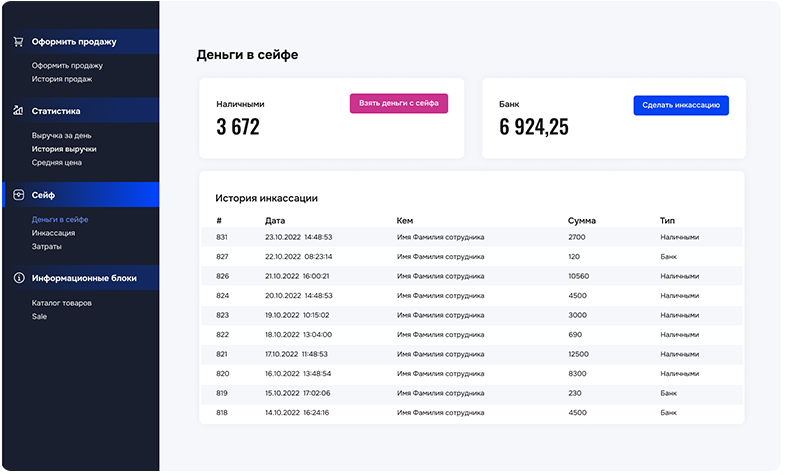Image resolution: width=785 pixels, height=475 pixels.
Task: Open Средняя цена statistics page
Action: coord(57,162)
